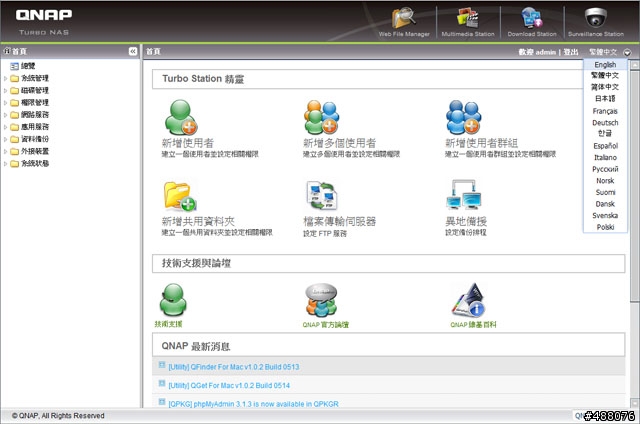Select 總覽 in the sidebar tree
This screenshot has width=640, height=424.
coord(28,66)
